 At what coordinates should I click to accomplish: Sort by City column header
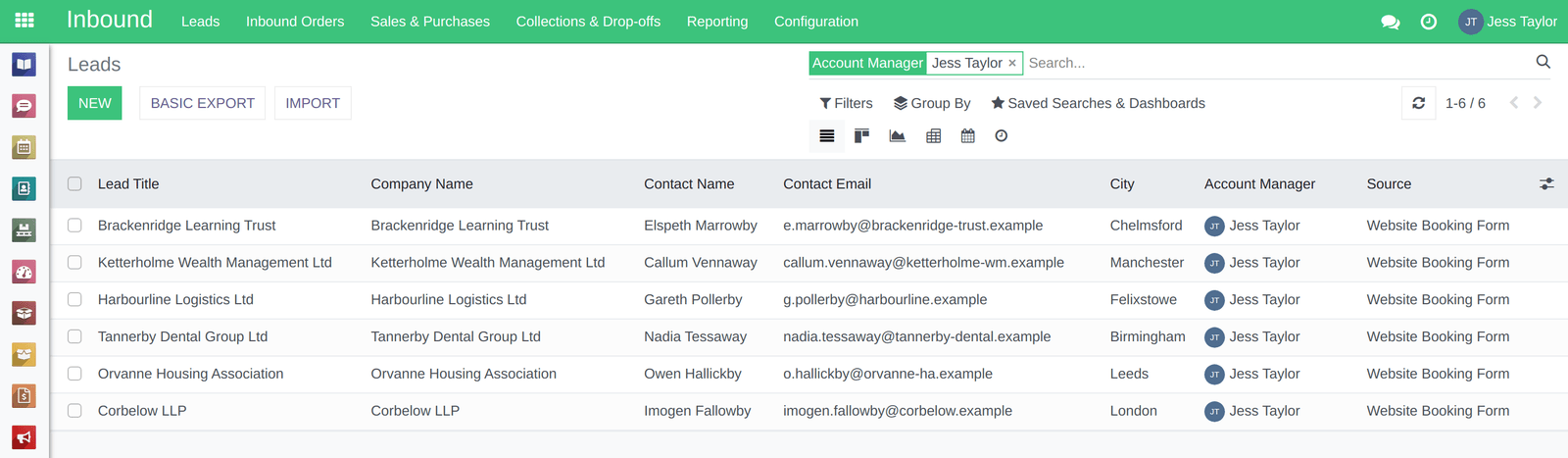click(1122, 183)
